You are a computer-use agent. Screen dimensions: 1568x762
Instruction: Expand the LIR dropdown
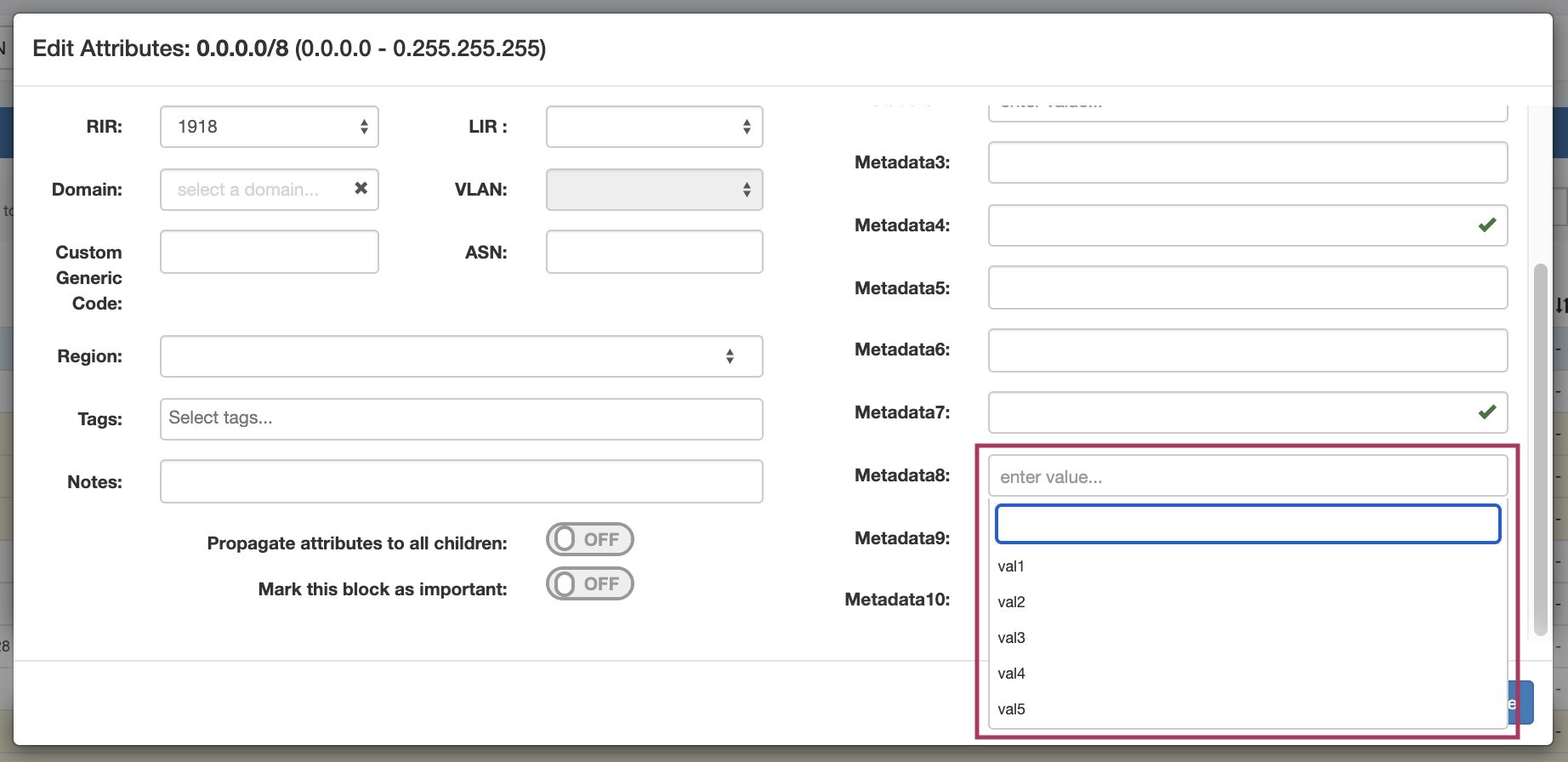point(654,127)
